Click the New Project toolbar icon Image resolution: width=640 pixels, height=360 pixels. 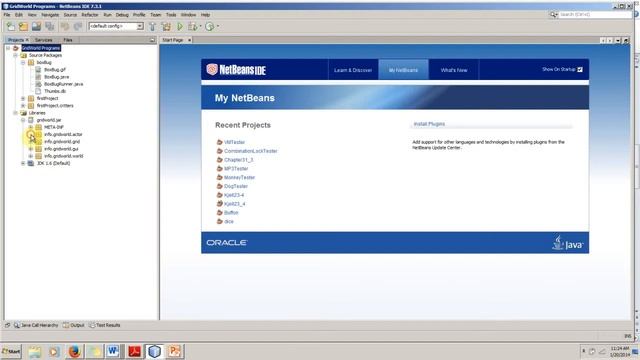[24, 27]
